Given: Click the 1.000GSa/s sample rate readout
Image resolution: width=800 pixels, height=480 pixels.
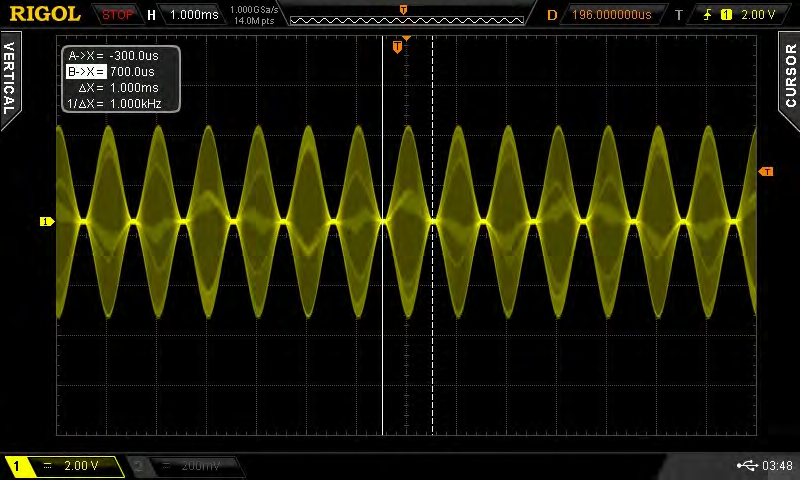Looking at the screenshot, I should click(254, 10).
